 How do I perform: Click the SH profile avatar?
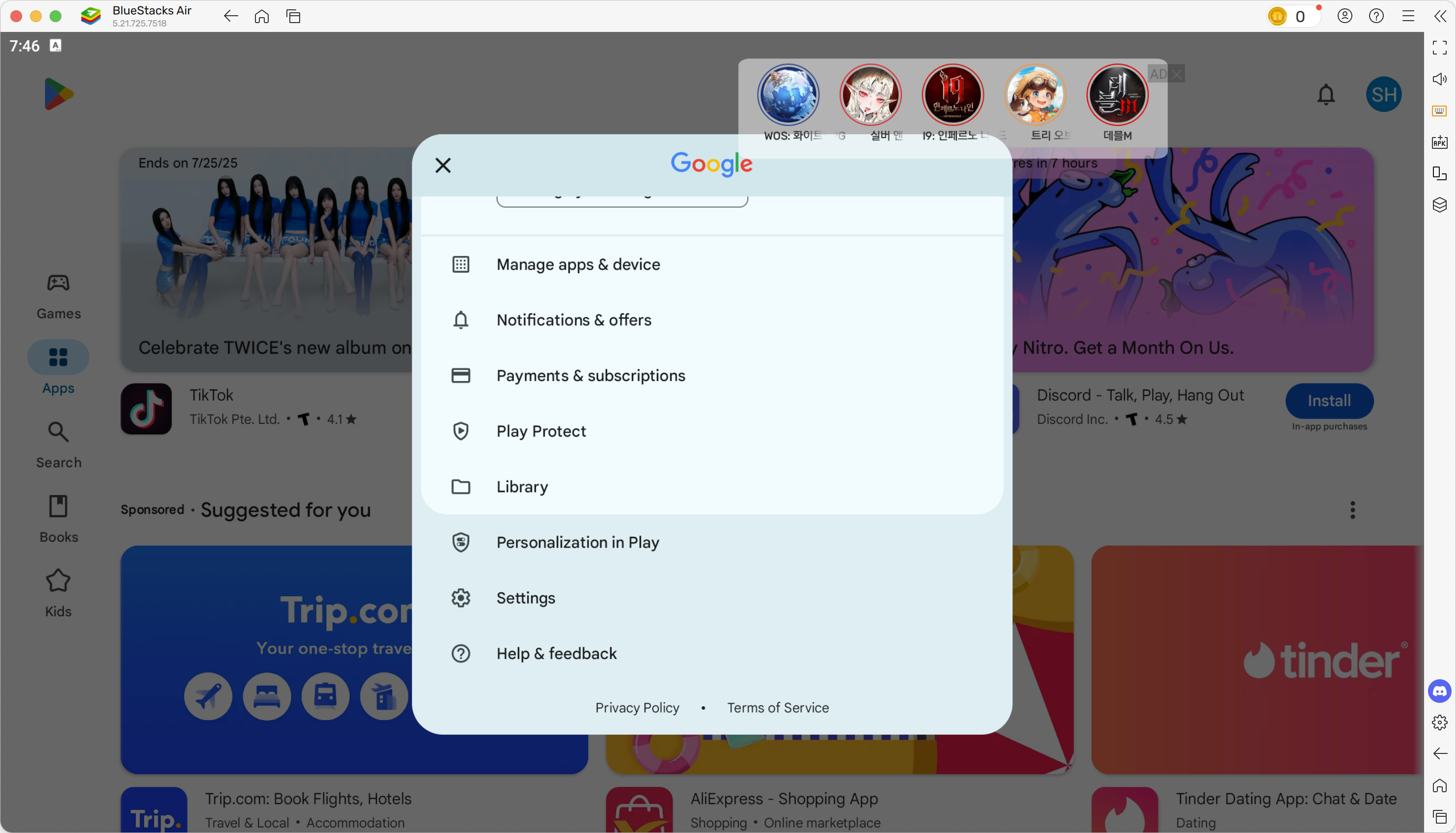pos(1383,94)
